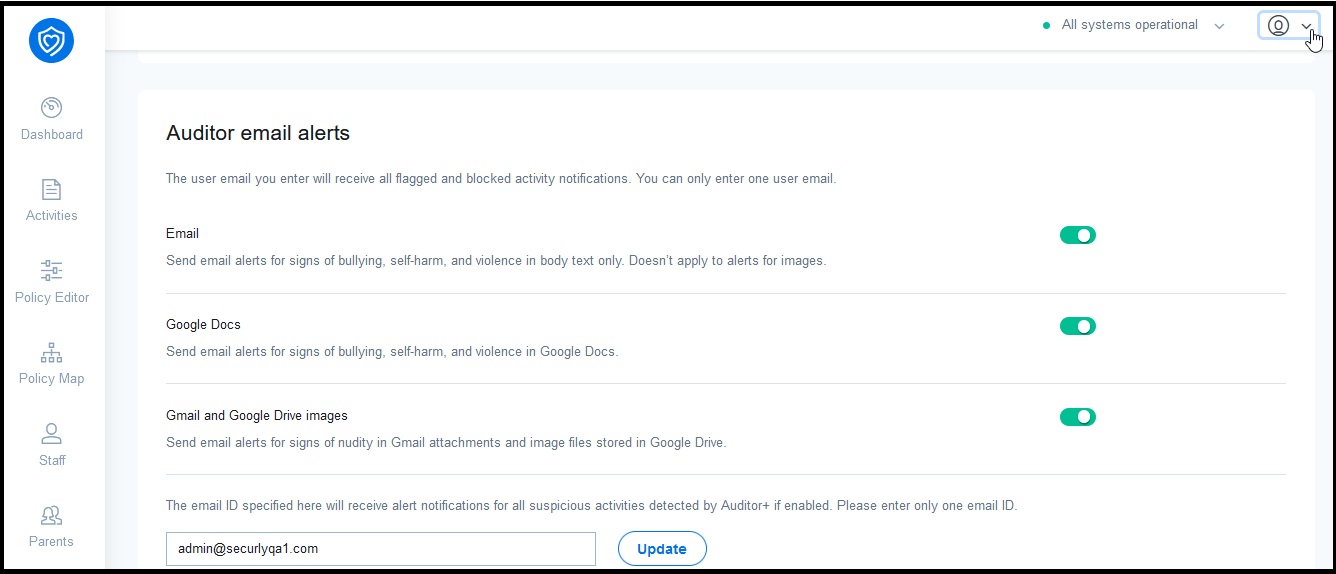Expand the All systems operational dropdown
Image resolution: width=1336 pixels, height=574 pixels.
(x=1219, y=26)
